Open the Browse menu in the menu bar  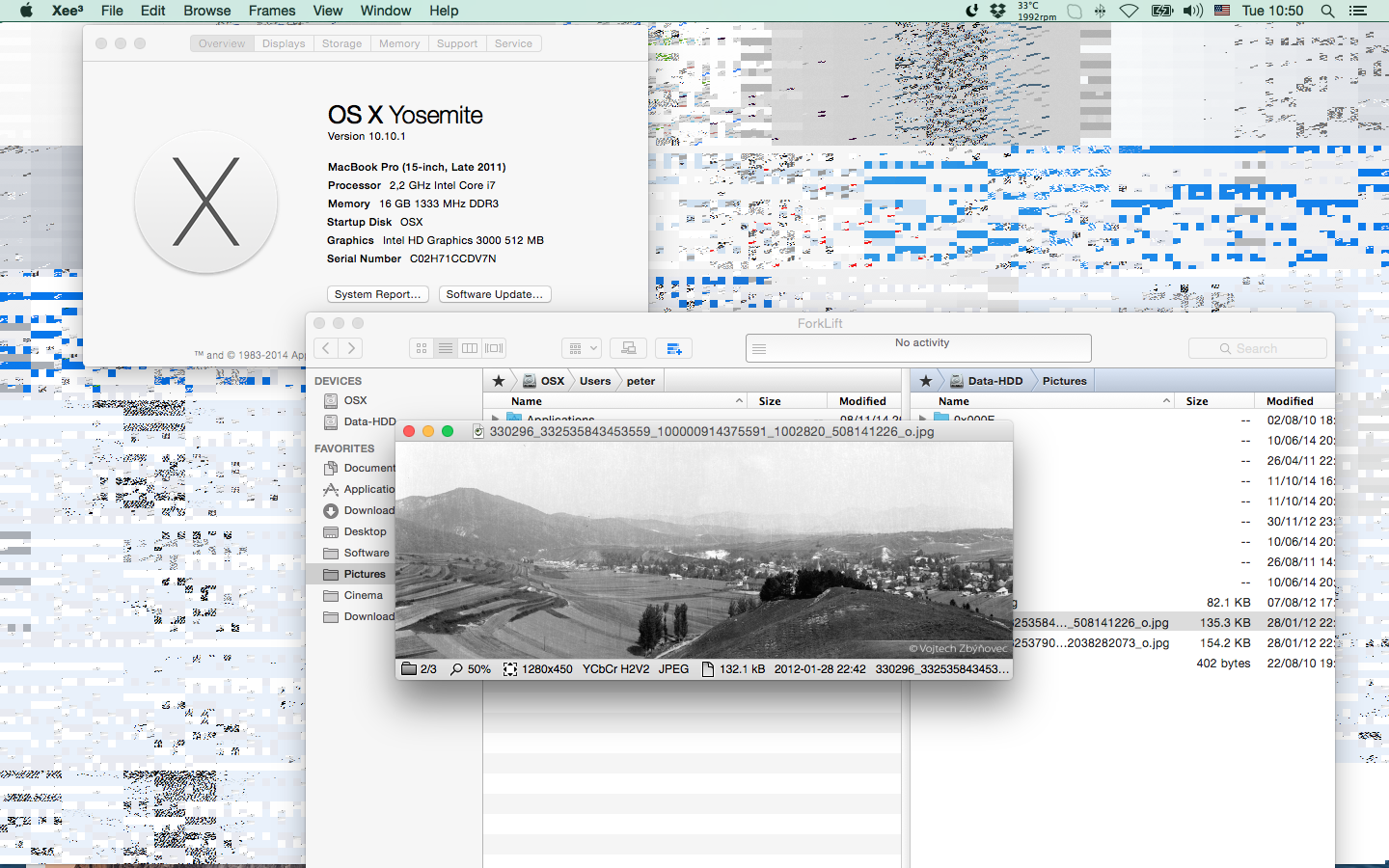(x=207, y=11)
